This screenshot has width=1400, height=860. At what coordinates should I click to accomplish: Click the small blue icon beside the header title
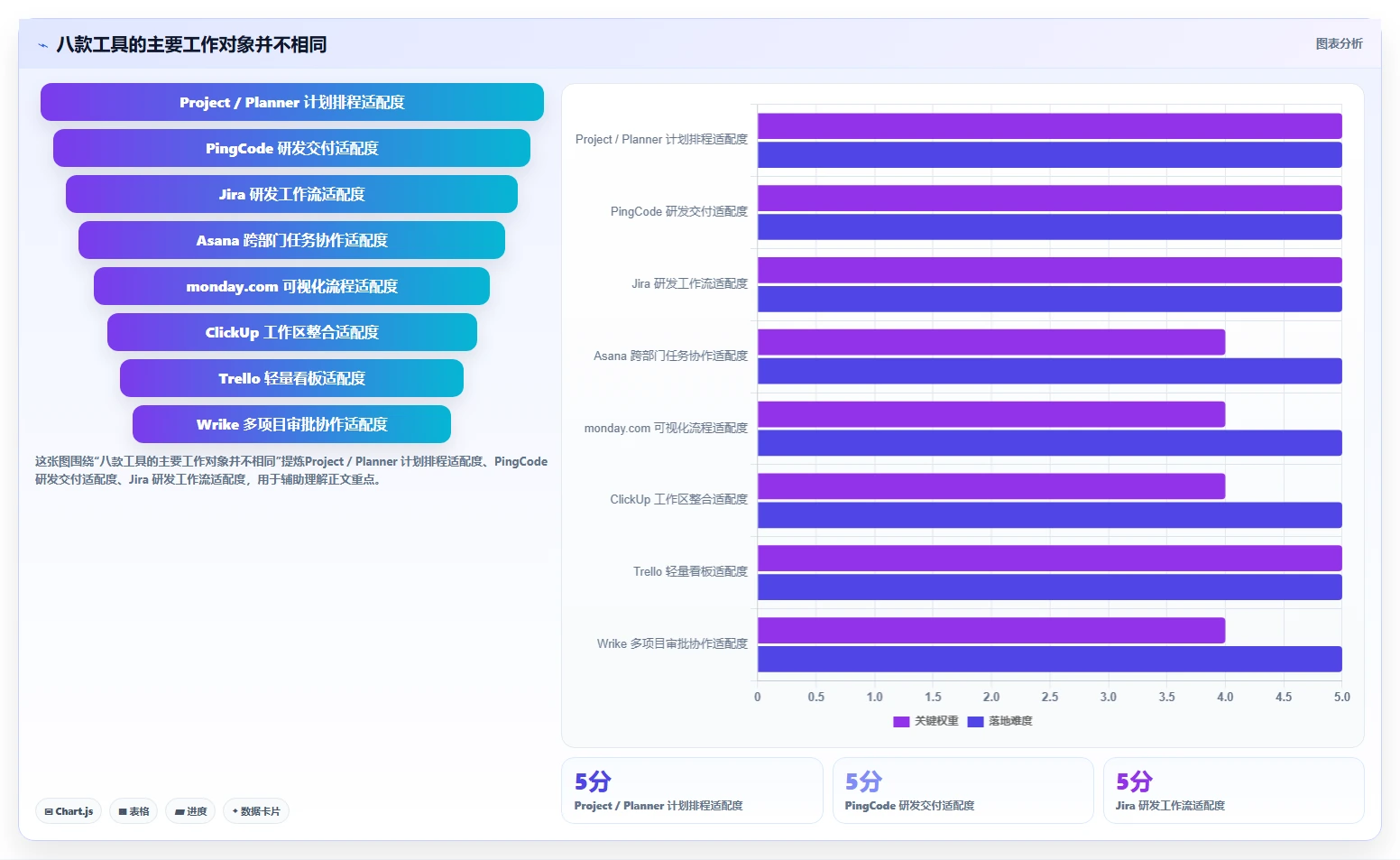point(42,45)
